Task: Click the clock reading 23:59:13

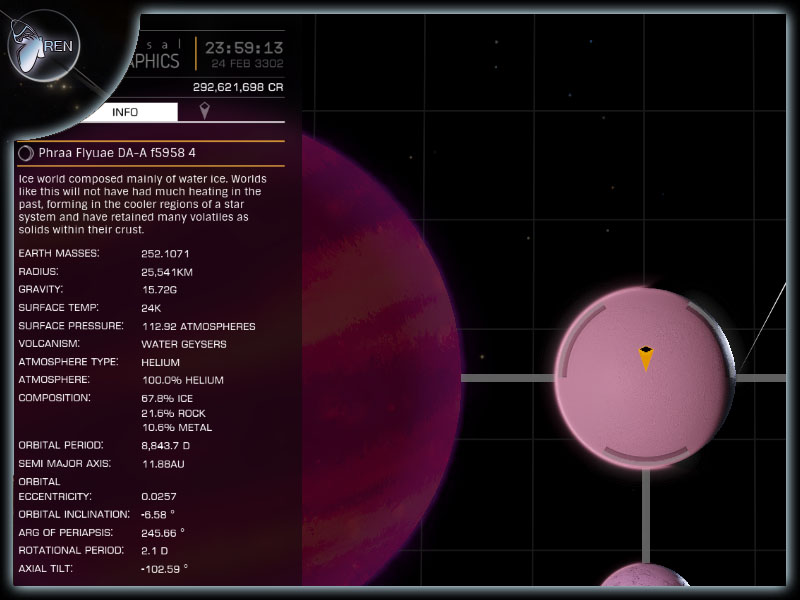Action: tap(244, 48)
